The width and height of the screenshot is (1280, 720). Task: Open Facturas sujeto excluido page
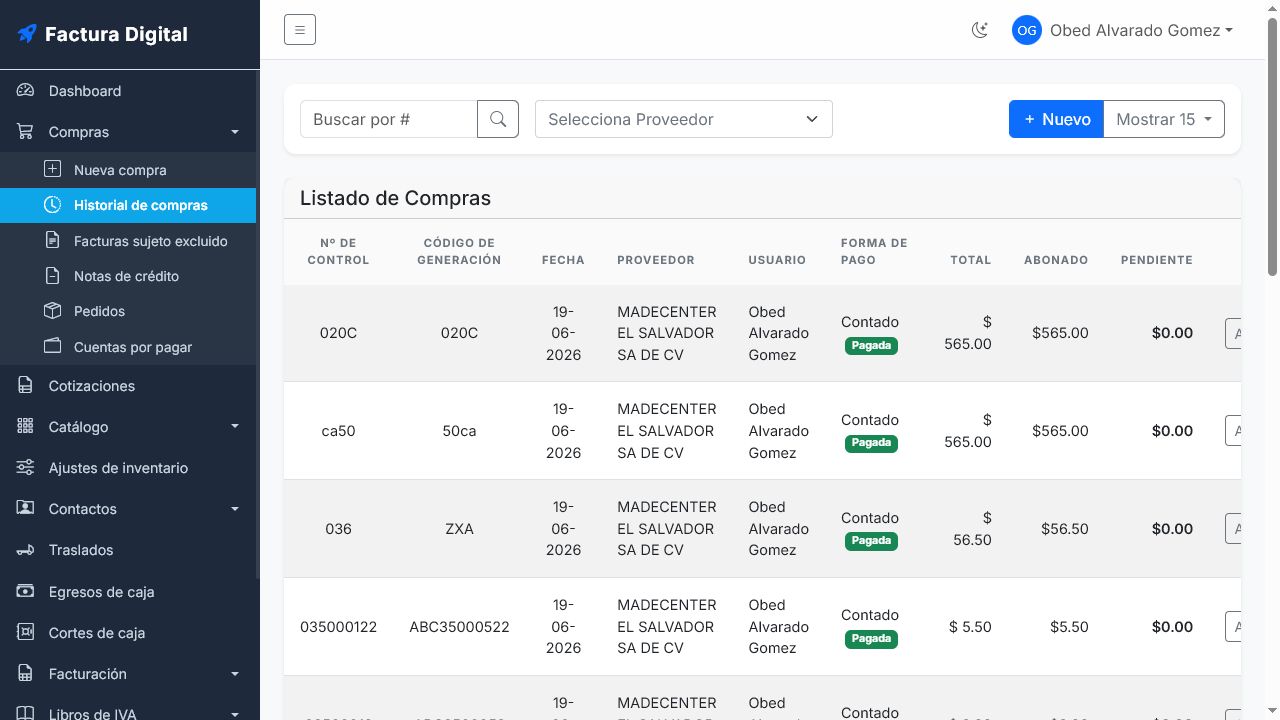pyautogui.click(x=128, y=241)
